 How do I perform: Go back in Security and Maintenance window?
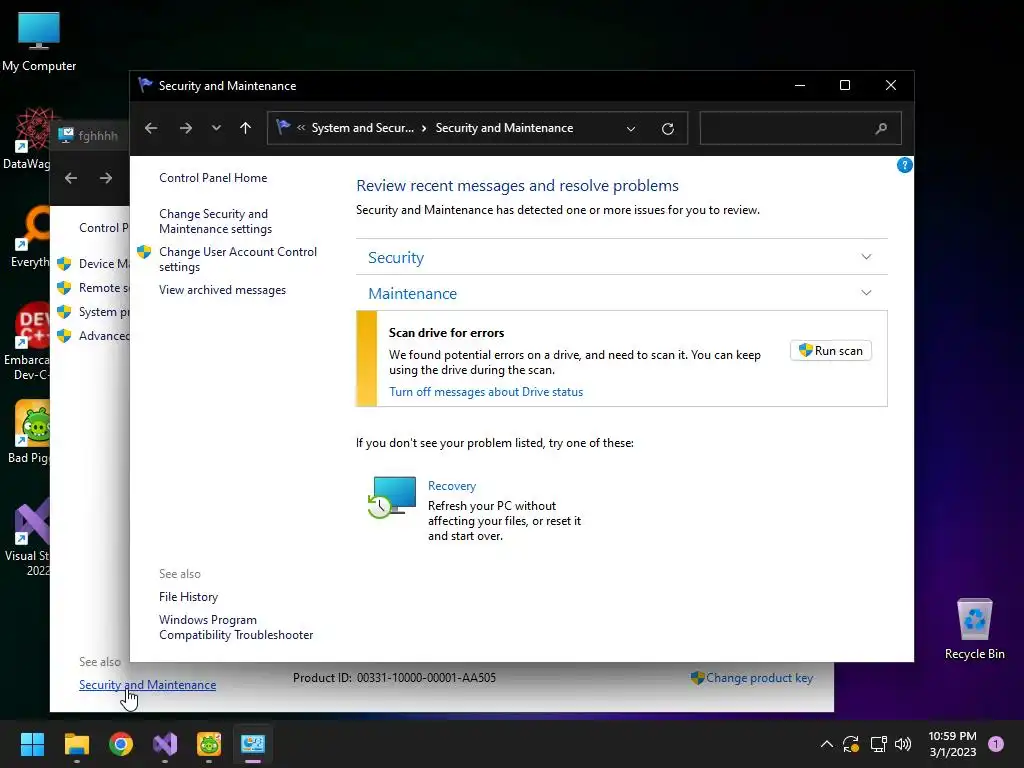[x=151, y=128]
